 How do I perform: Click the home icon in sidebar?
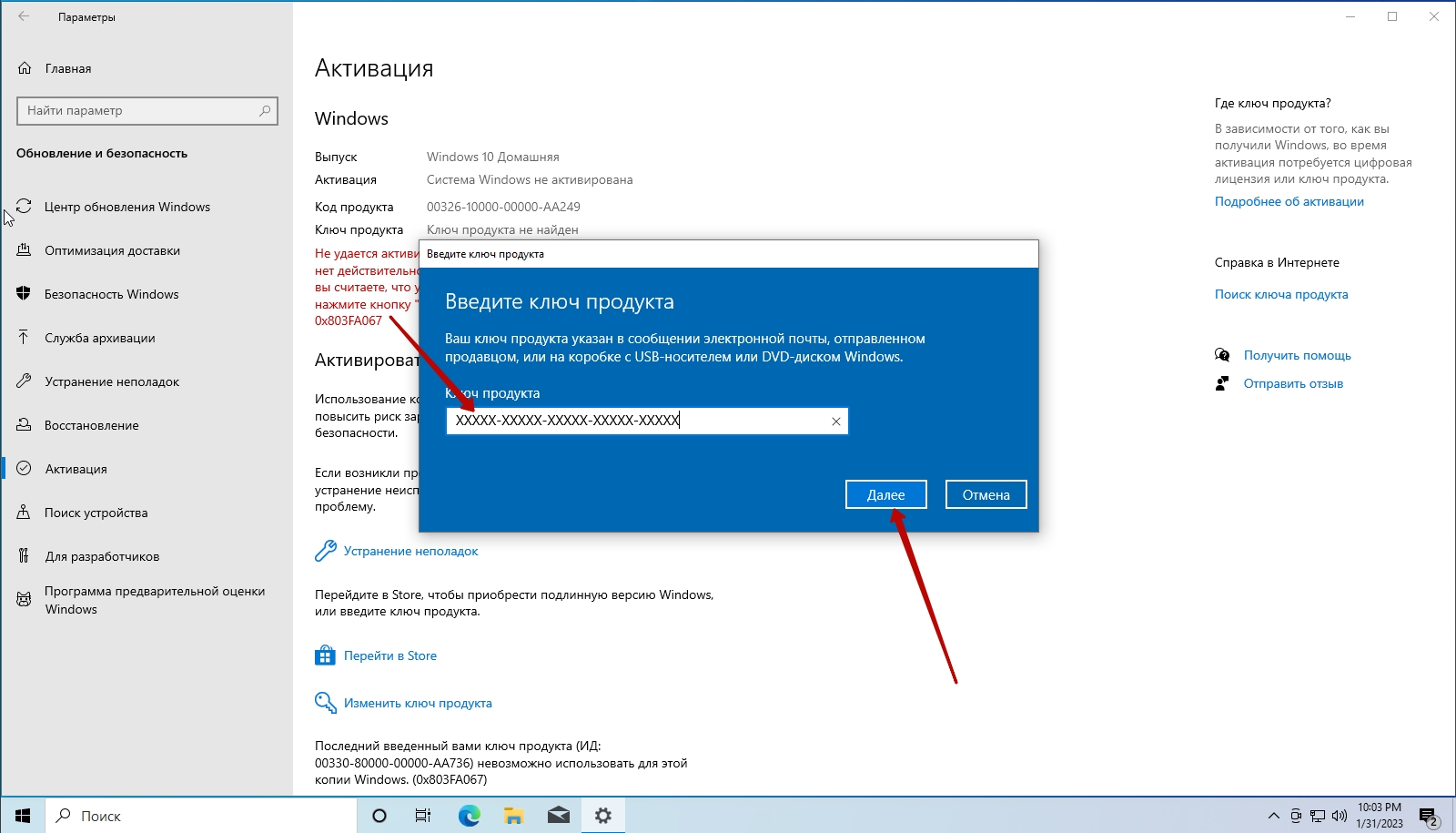pos(25,68)
